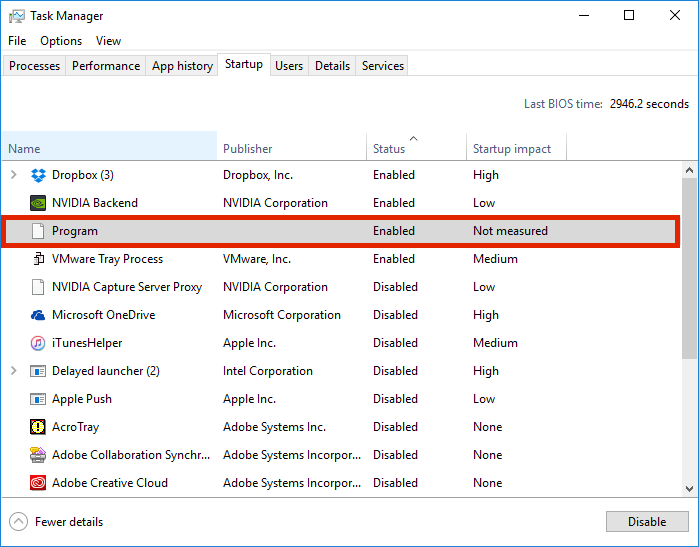Screen dimensions: 699x547
Task: Select the Microsoft OneDrive cloud icon
Action: pyautogui.click(x=38, y=315)
